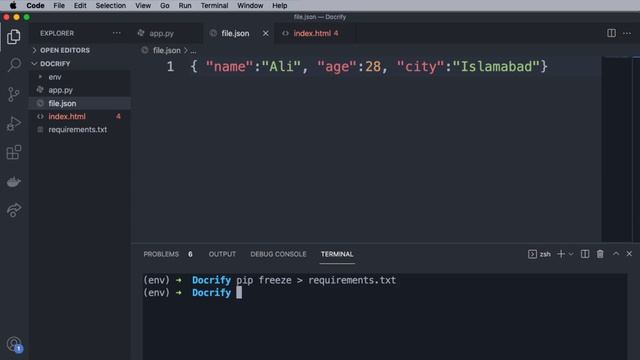Viewport: 640px width, 360px height.
Task: Open Run and Debug view
Action: coord(14,124)
